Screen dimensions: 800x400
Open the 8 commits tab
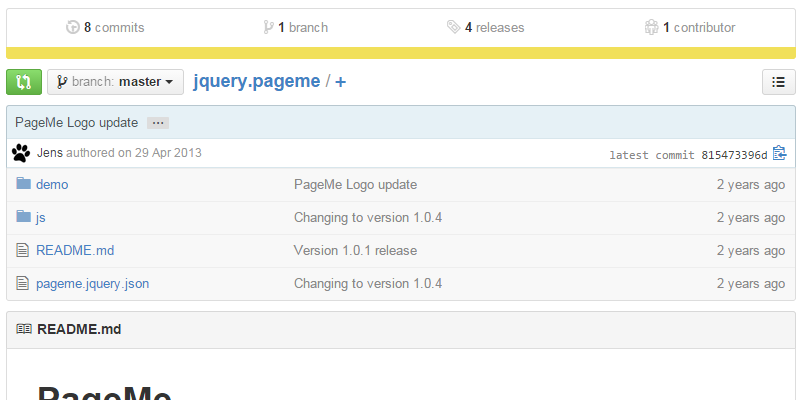(105, 28)
